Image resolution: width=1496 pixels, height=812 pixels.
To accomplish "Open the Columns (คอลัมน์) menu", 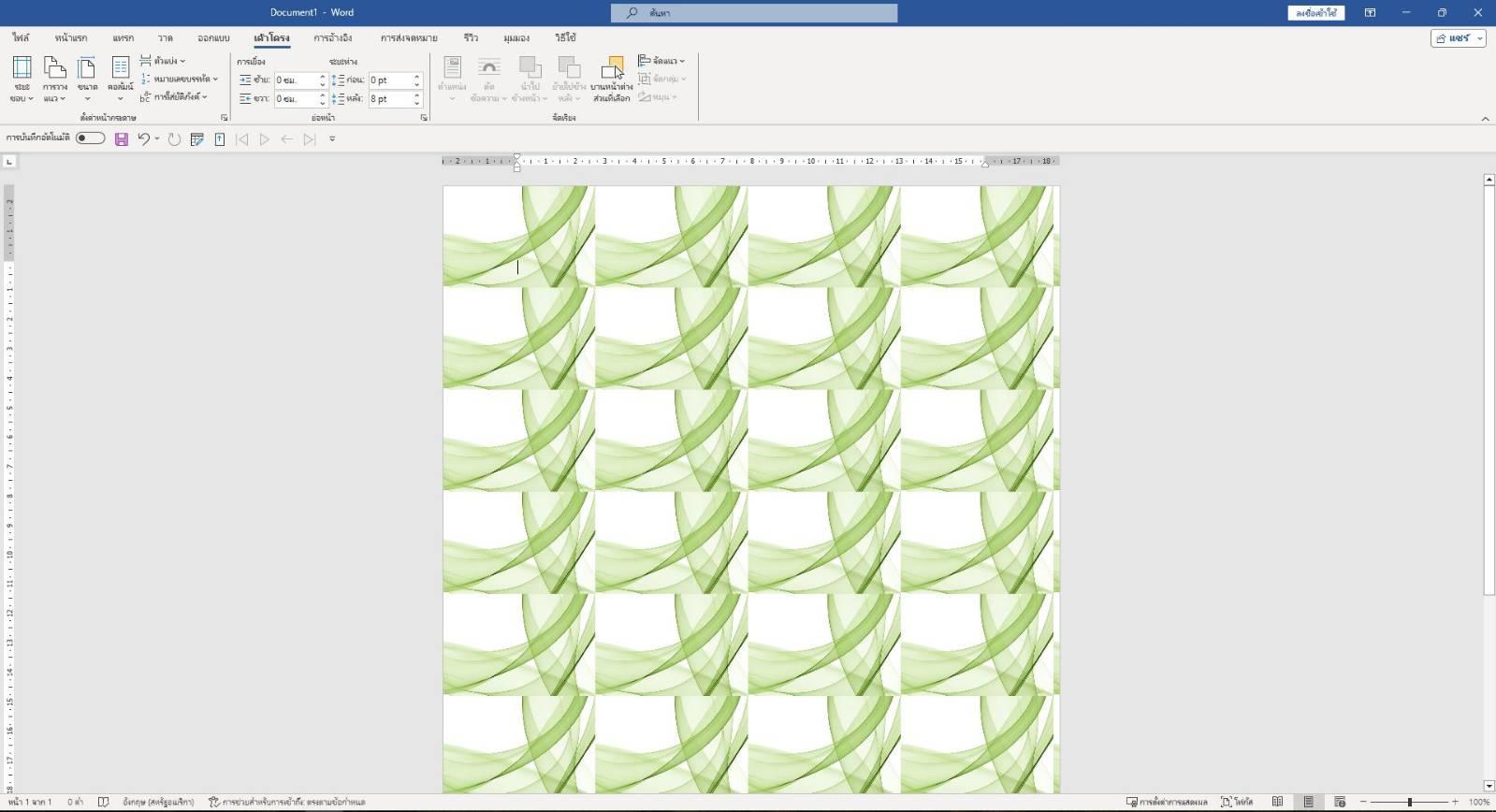I will click(120, 79).
